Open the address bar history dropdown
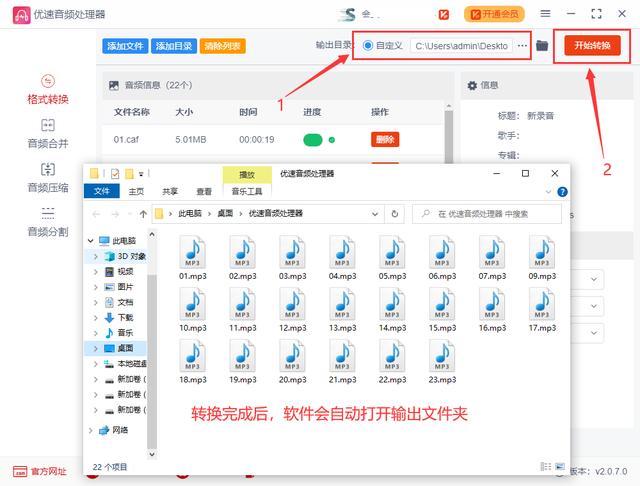This screenshot has height=486, width=640. coord(375,214)
